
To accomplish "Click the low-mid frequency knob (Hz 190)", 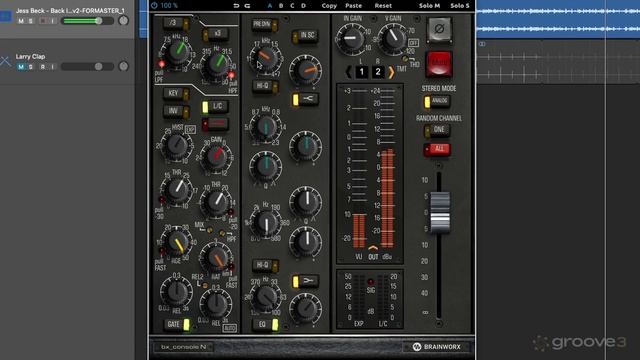I will point(266,223).
